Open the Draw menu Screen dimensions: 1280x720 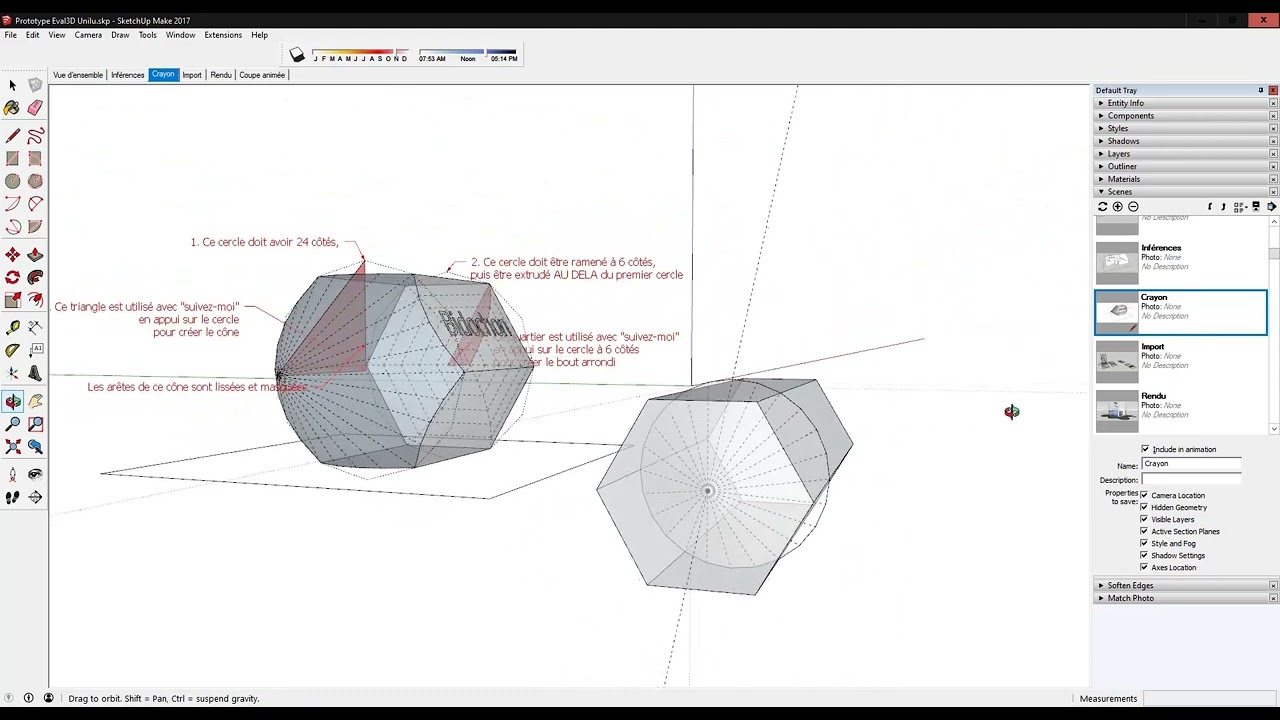coord(120,35)
